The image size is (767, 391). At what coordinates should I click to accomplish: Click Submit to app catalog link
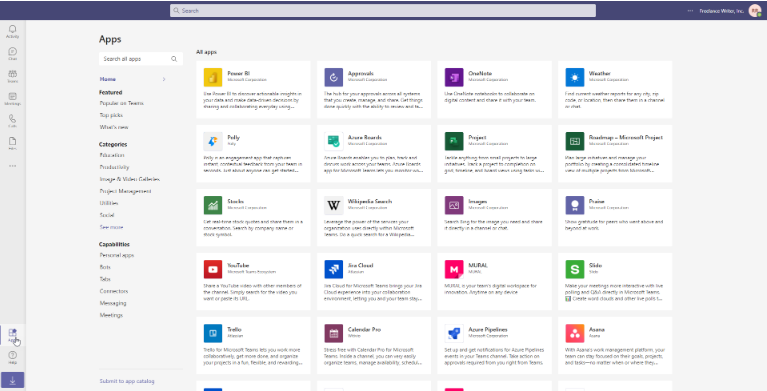(x=127, y=381)
